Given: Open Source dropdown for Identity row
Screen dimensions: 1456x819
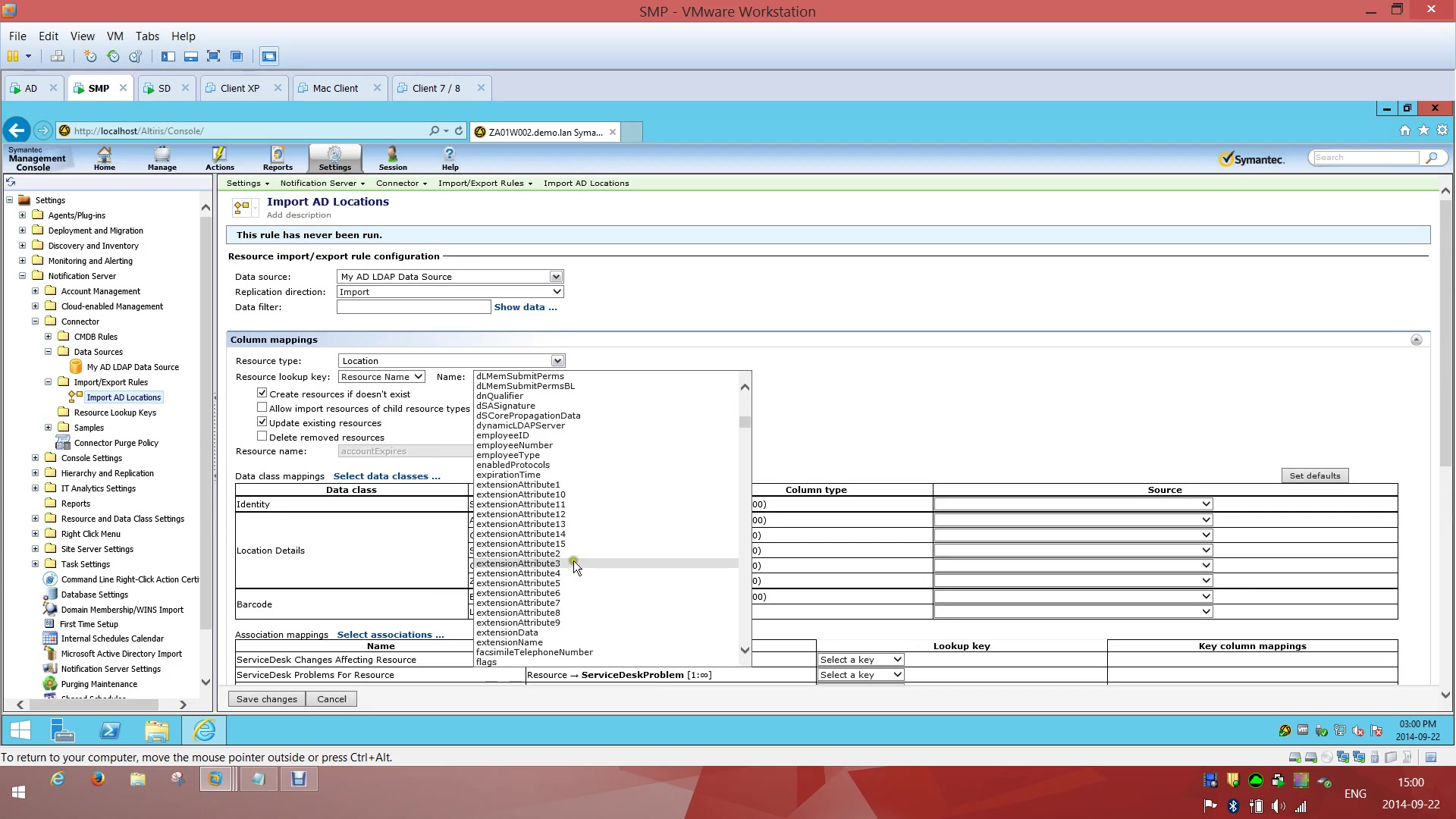Looking at the screenshot, I should [1073, 504].
